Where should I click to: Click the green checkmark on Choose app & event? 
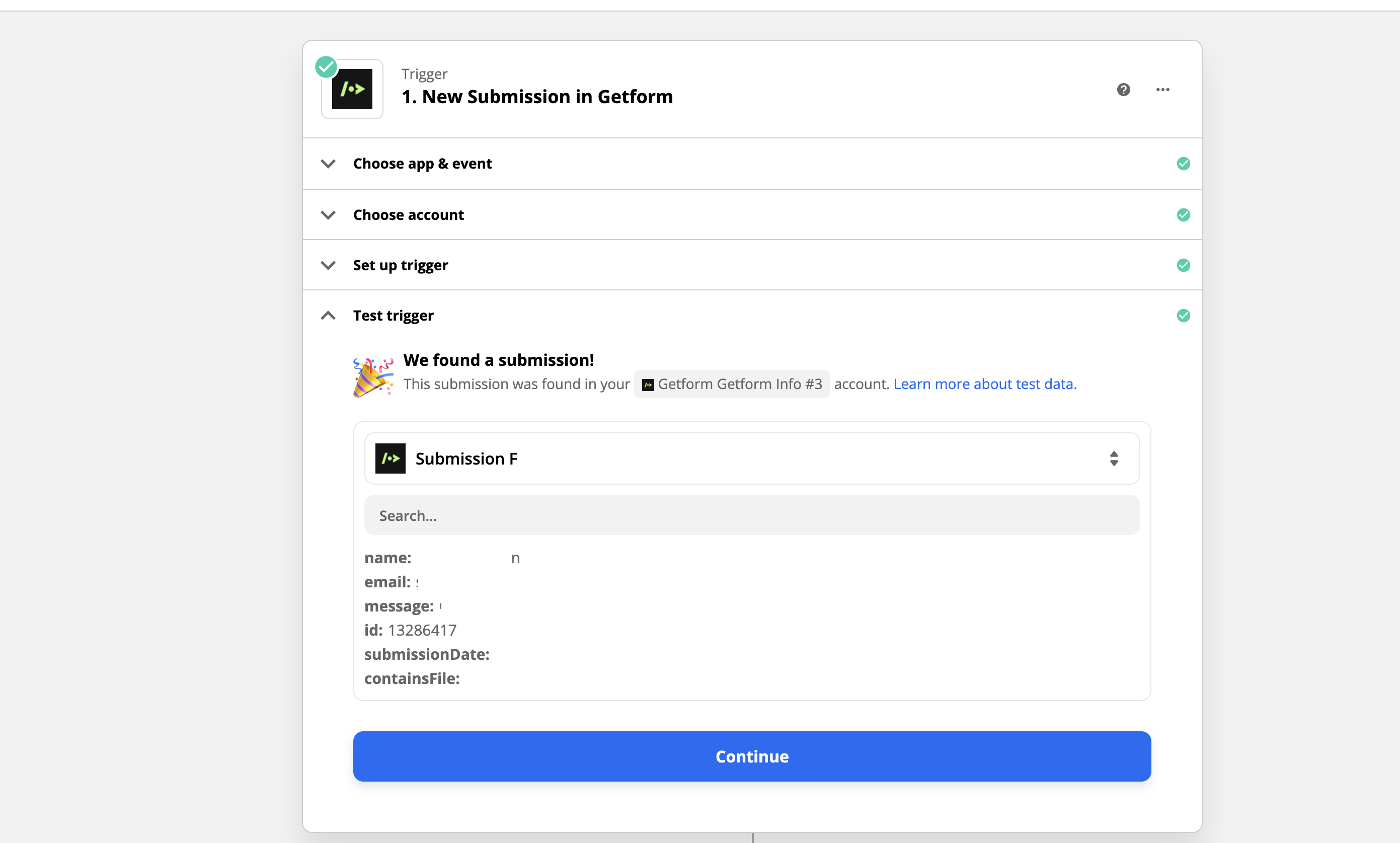1183,164
